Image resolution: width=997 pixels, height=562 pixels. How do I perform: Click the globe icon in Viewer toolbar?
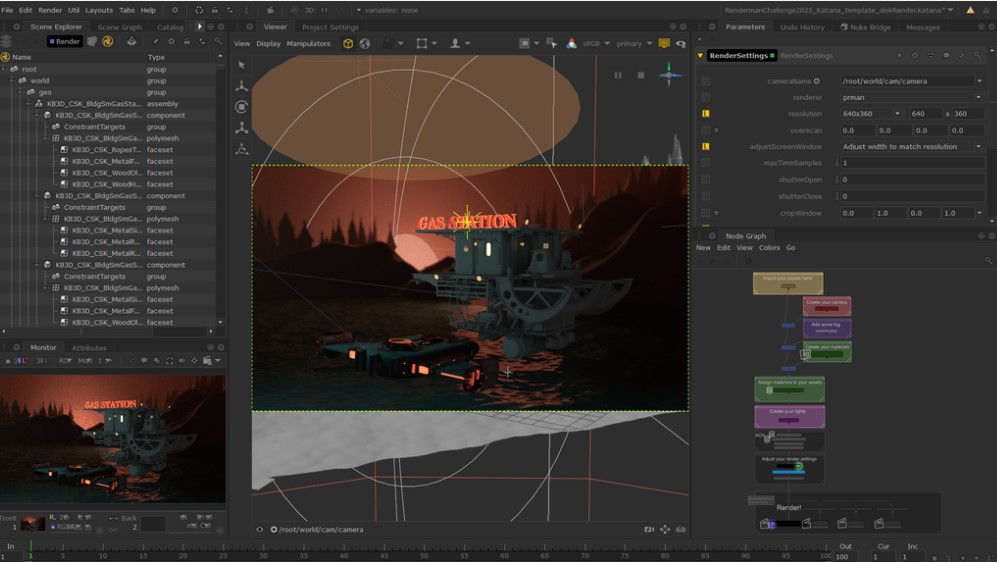365,44
